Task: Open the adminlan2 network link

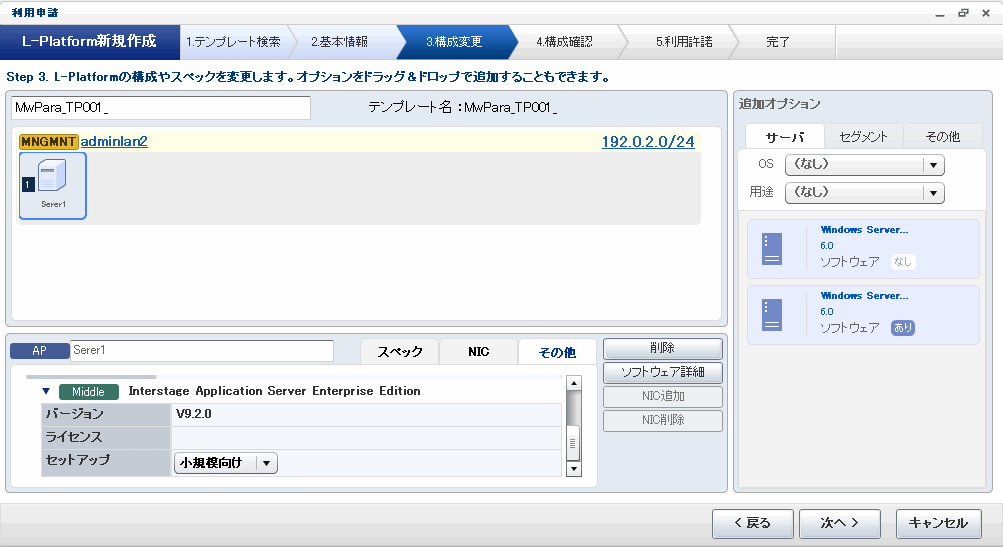Action: (114, 142)
